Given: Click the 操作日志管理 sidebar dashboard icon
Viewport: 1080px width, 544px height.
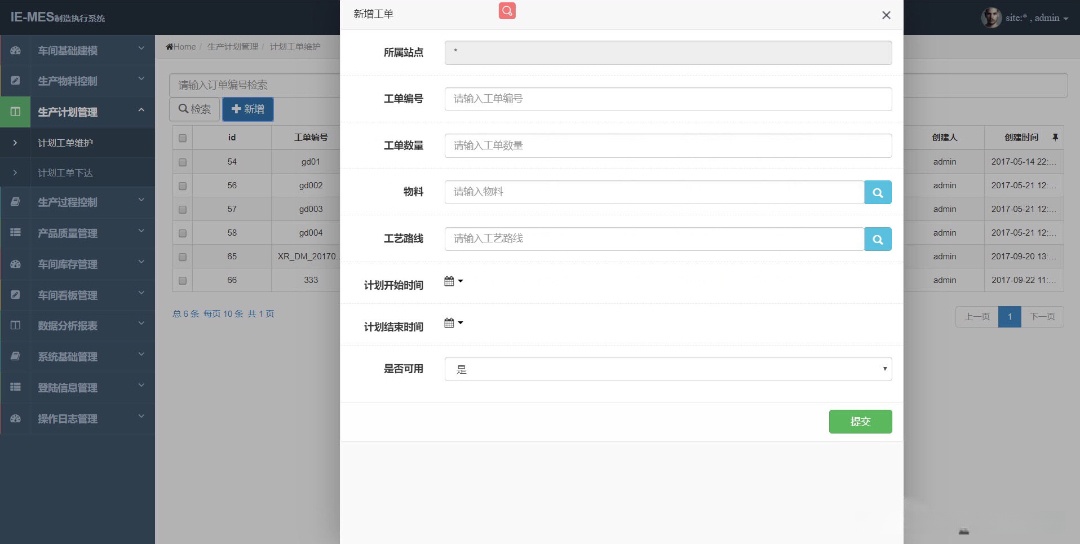Looking at the screenshot, I should 15,418.
